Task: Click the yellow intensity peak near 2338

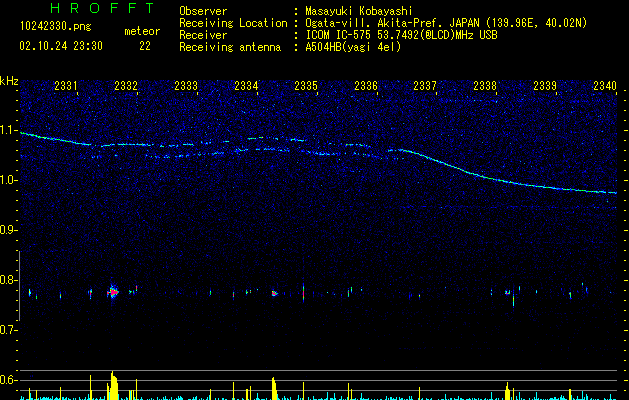Action: [x=507, y=391]
